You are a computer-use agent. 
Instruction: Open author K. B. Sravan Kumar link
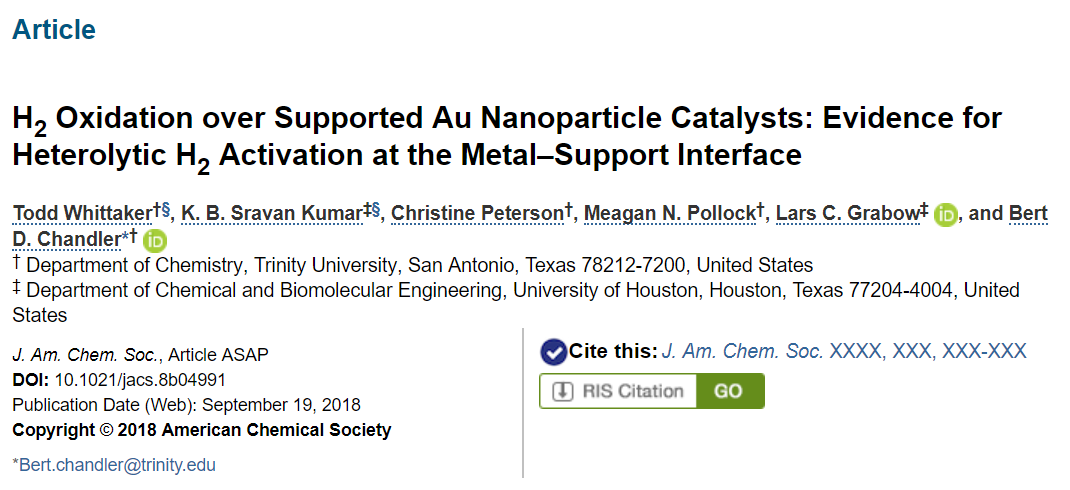point(271,214)
